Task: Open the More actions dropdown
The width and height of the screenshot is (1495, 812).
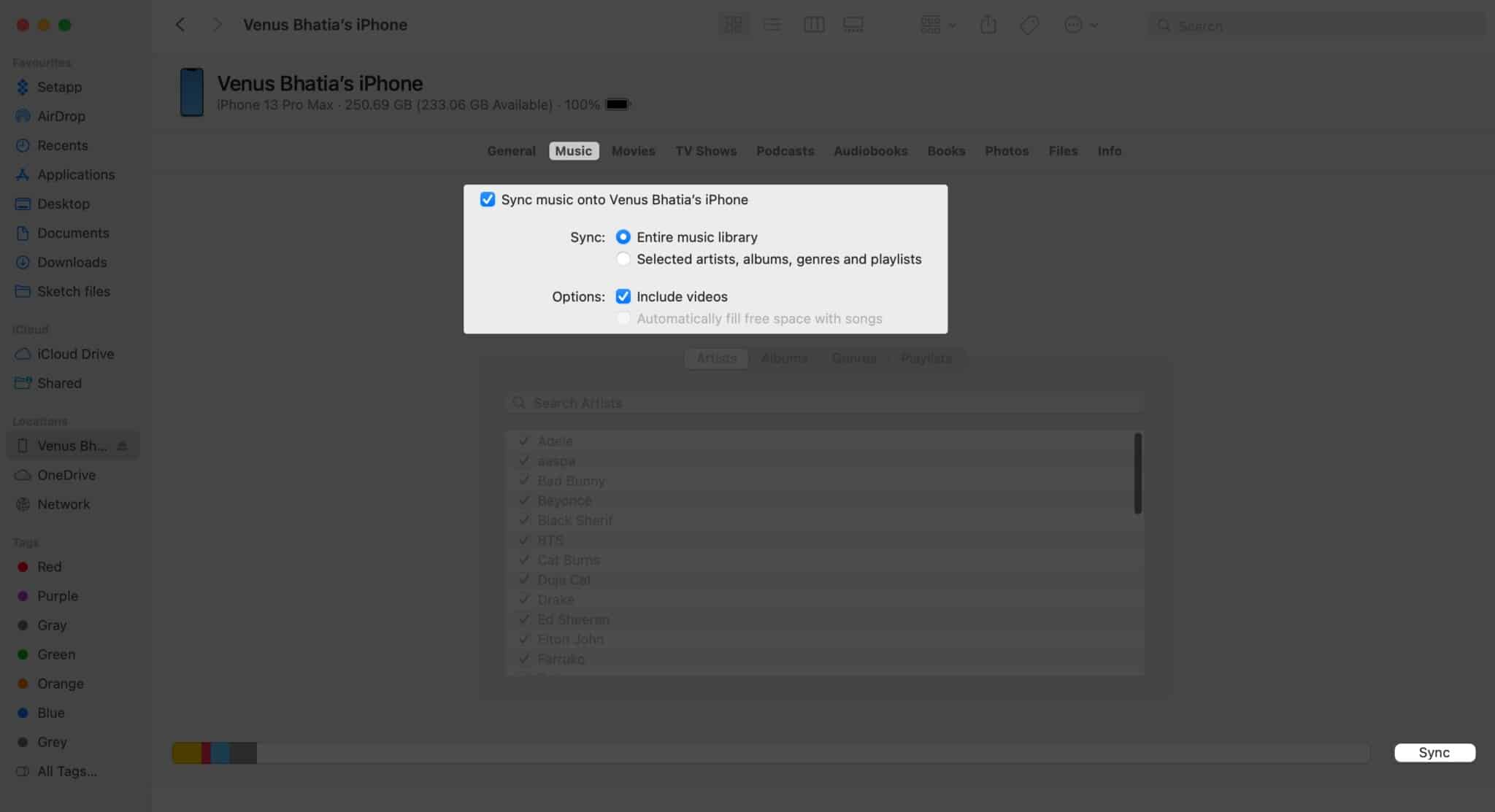Action: tap(1080, 24)
